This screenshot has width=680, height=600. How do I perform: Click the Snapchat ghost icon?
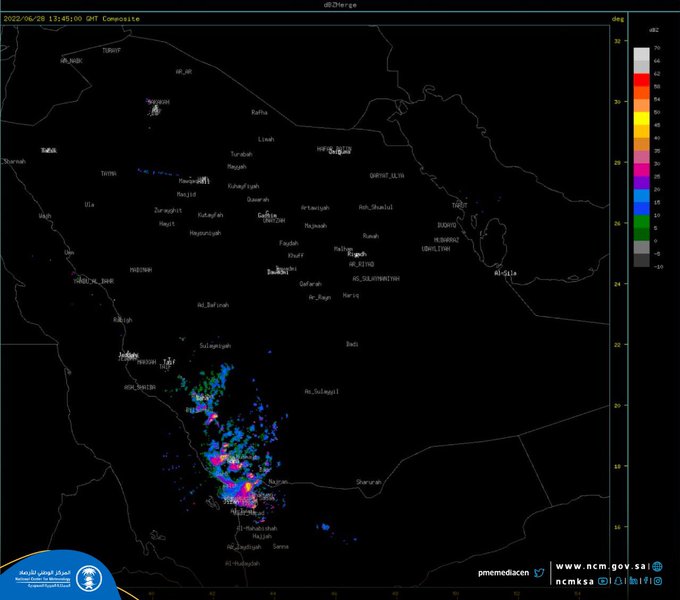coord(618,581)
